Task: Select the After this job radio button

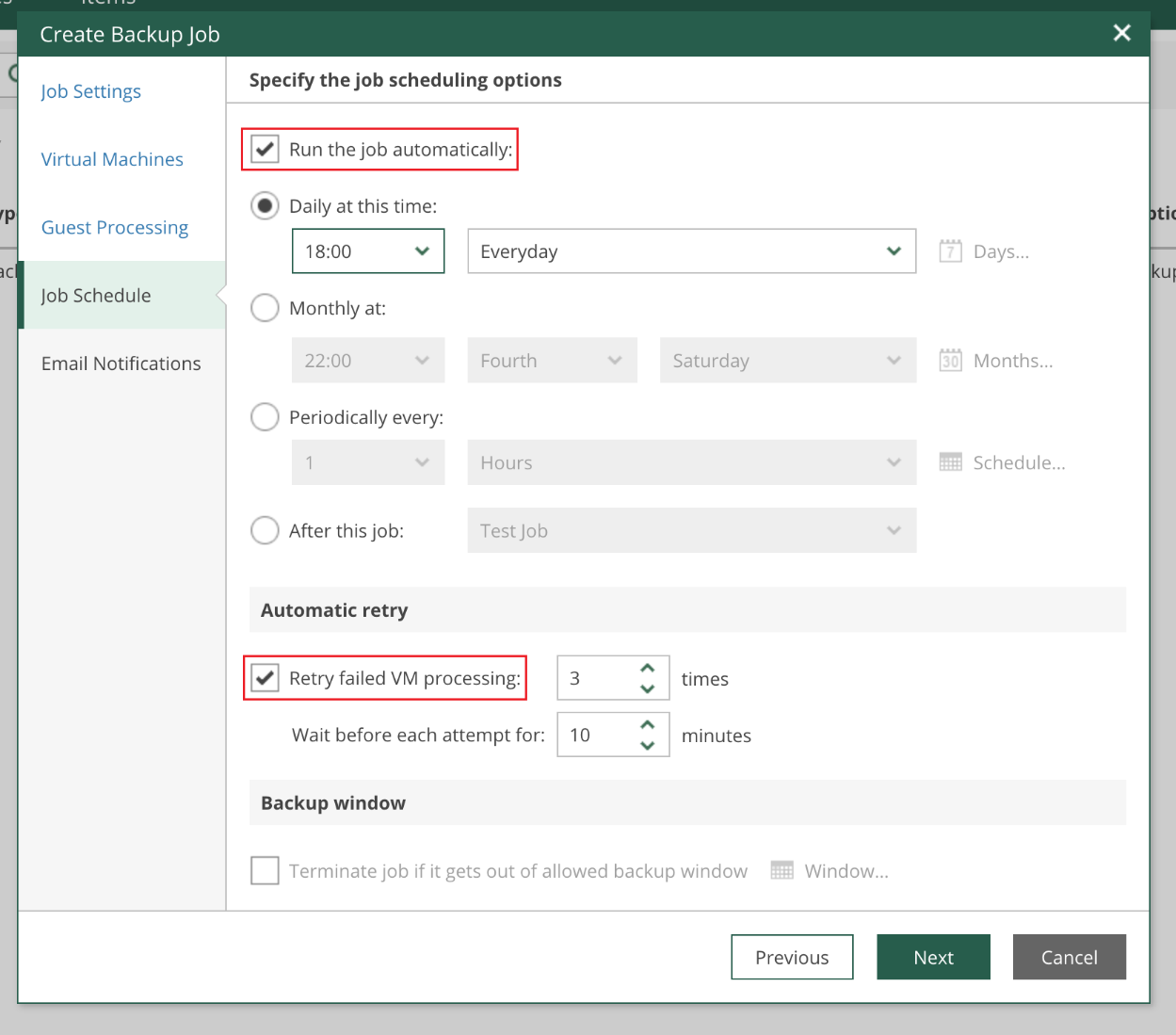Action: pos(265,531)
